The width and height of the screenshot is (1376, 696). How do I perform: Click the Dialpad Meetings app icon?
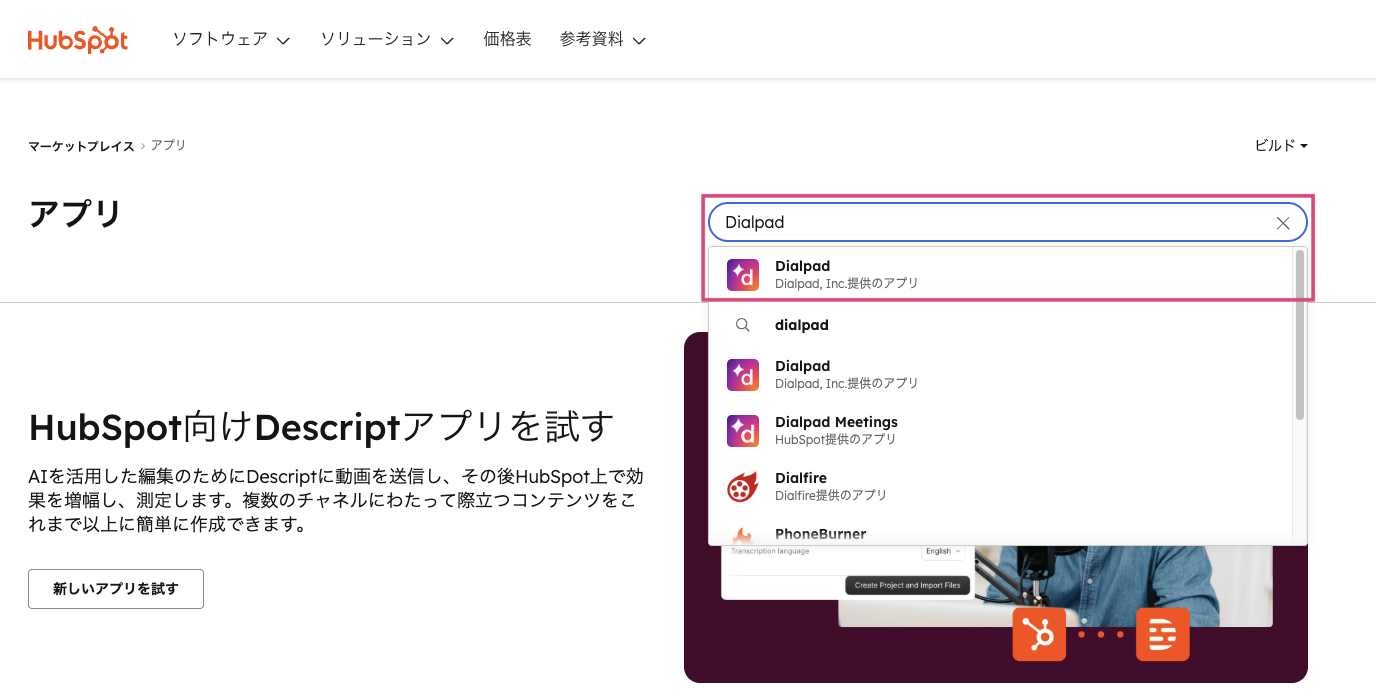click(742, 431)
